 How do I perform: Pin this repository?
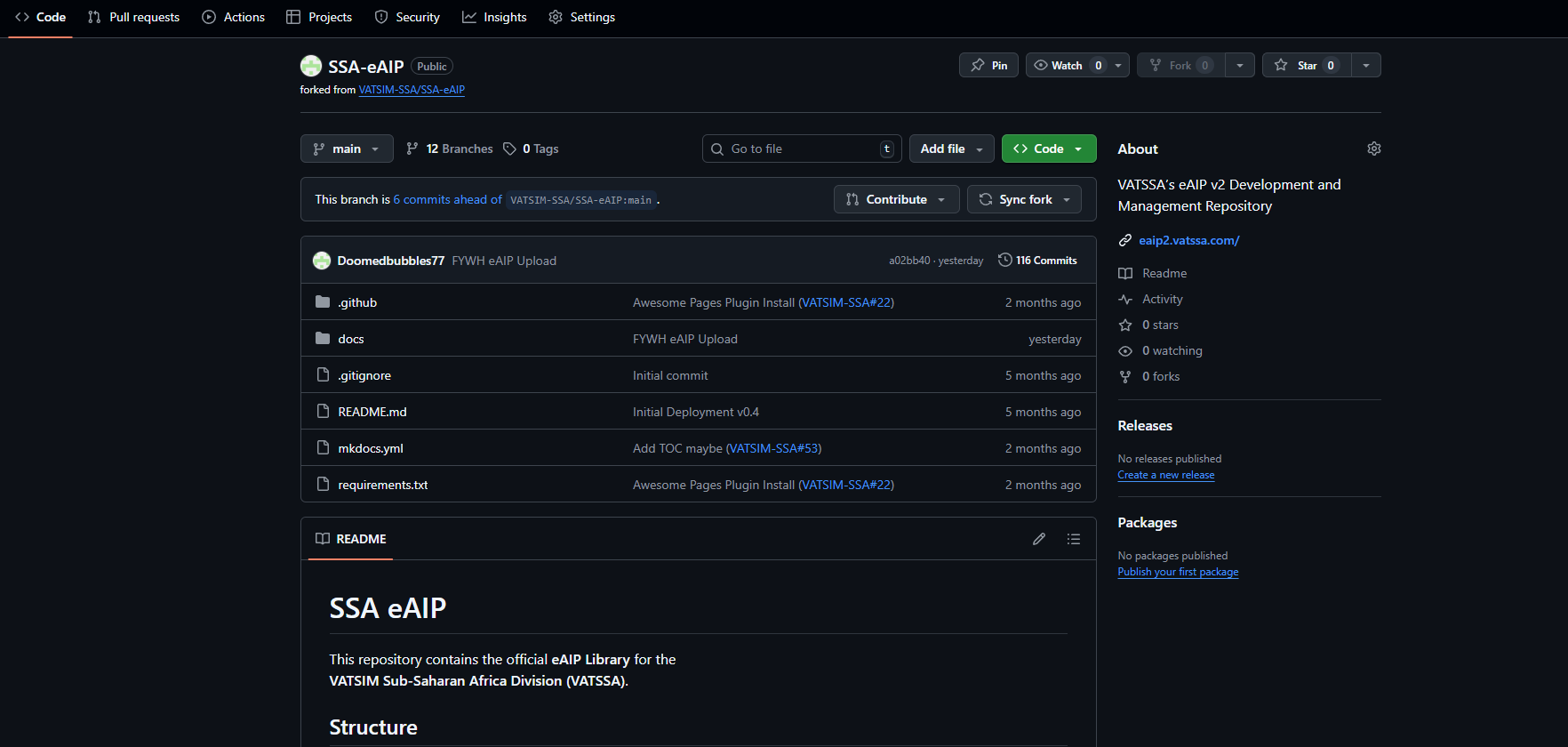coord(988,65)
